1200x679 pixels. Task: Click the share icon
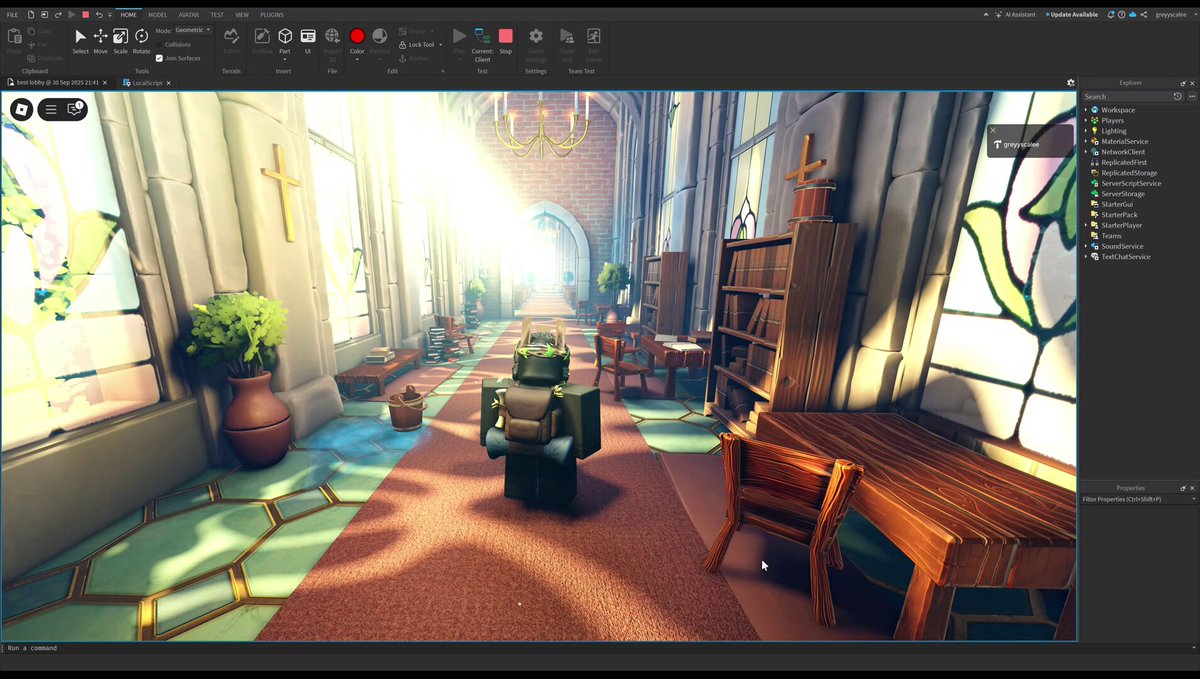(1143, 15)
